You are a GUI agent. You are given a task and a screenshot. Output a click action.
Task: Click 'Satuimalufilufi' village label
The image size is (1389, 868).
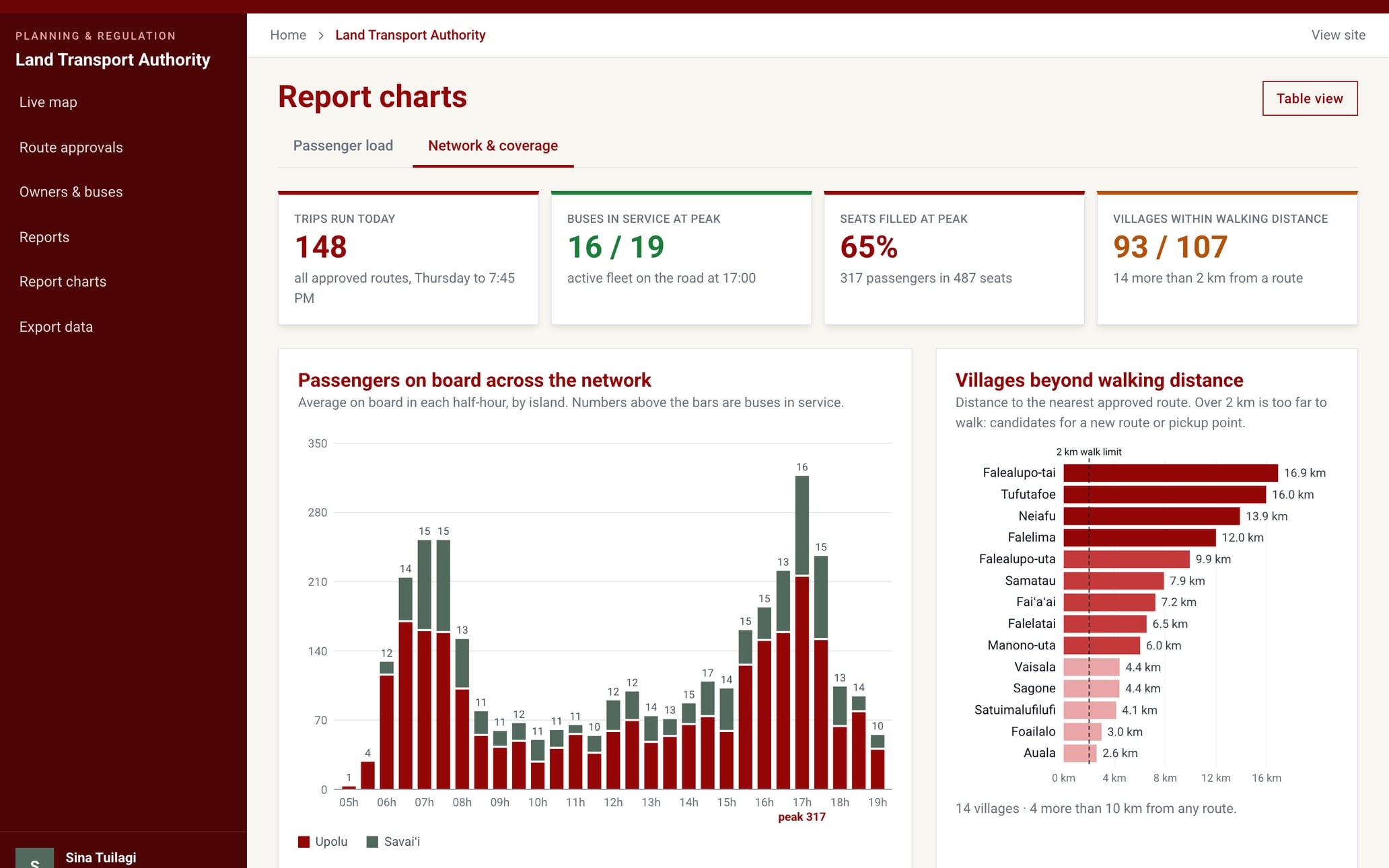pyautogui.click(x=1015, y=710)
